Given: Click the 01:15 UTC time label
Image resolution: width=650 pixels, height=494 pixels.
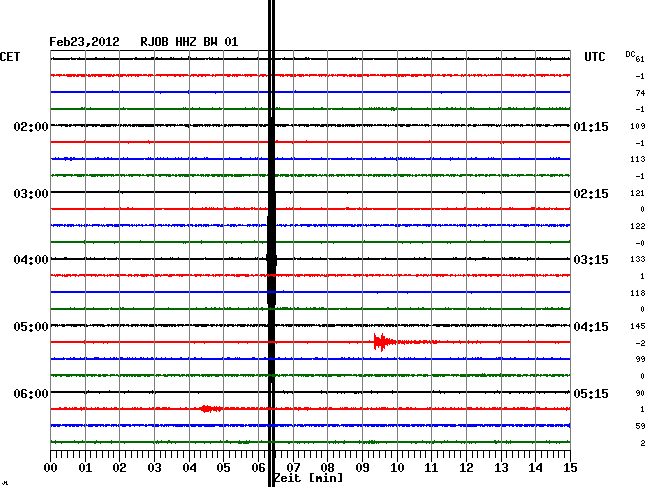Looking at the screenshot, I should pos(591,126).
